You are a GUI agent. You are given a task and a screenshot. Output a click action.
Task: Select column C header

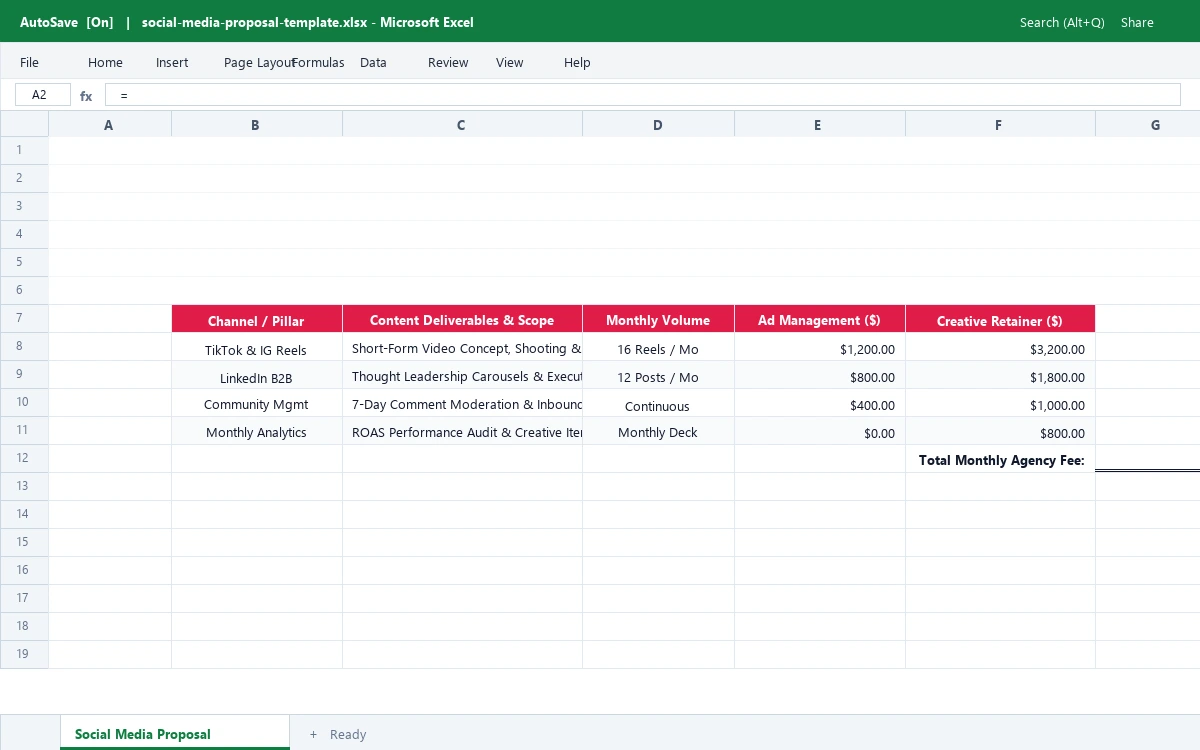pyautogui.click(x=463, y=124)
